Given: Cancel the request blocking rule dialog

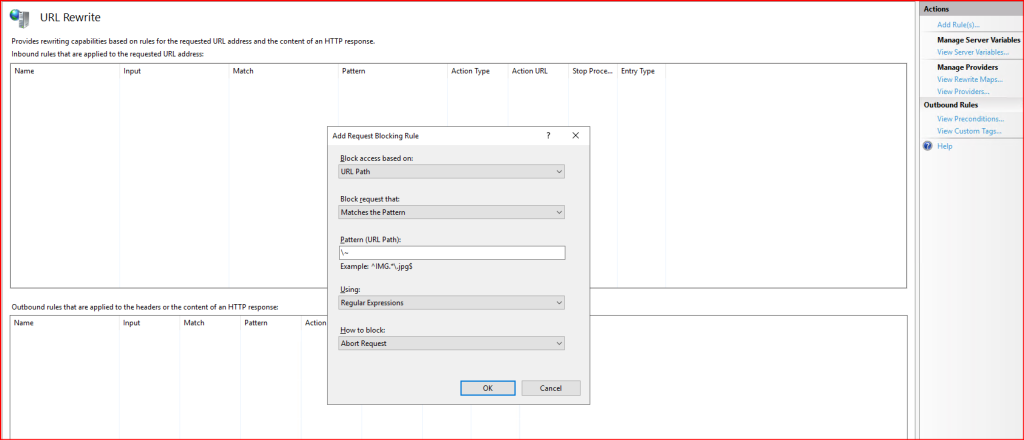Looking at the screenshot, I should 550,388.
